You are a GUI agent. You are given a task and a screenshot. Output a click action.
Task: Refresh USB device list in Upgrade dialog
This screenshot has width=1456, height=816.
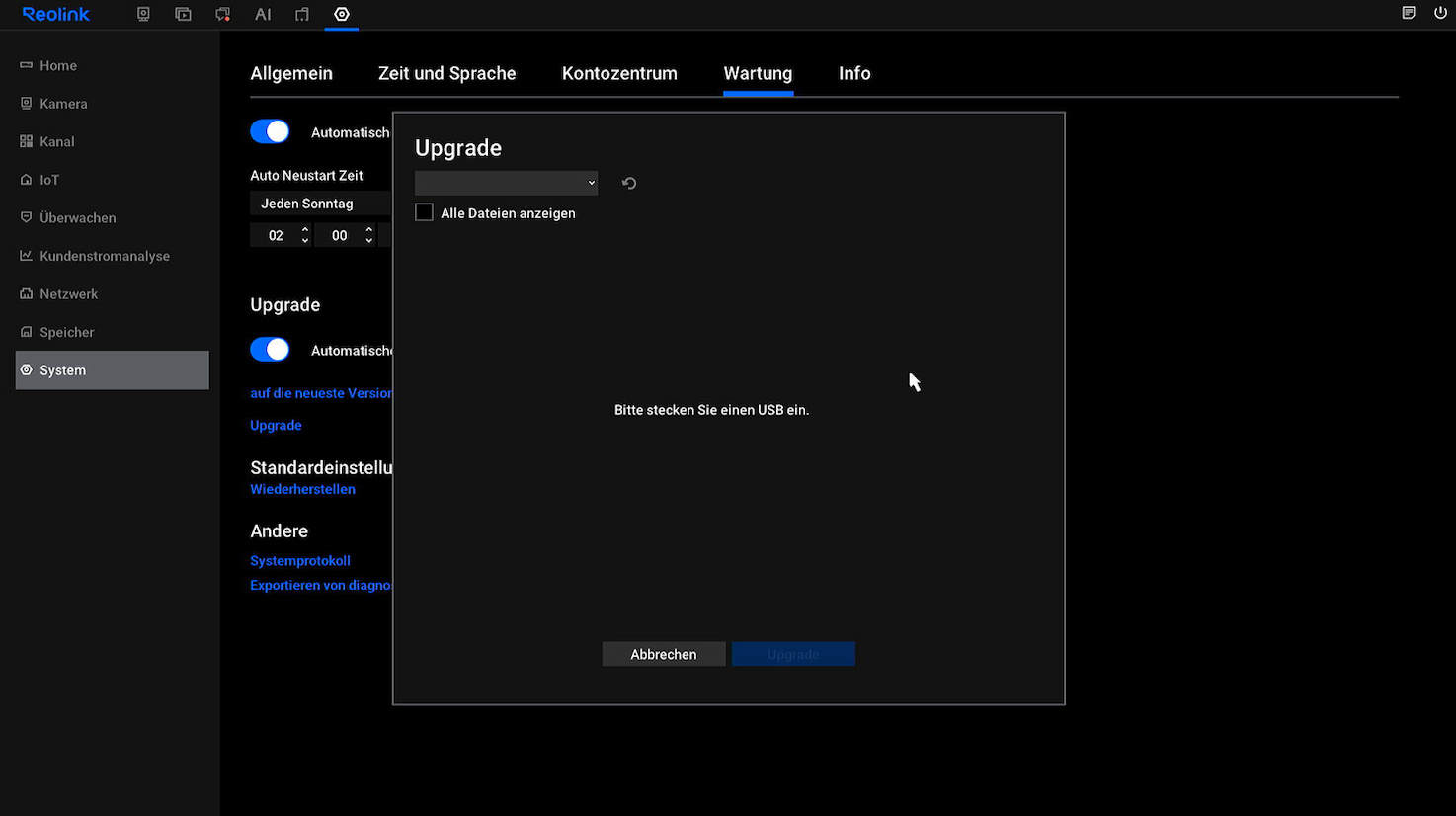pyautogui.click(x=629, y=183)
